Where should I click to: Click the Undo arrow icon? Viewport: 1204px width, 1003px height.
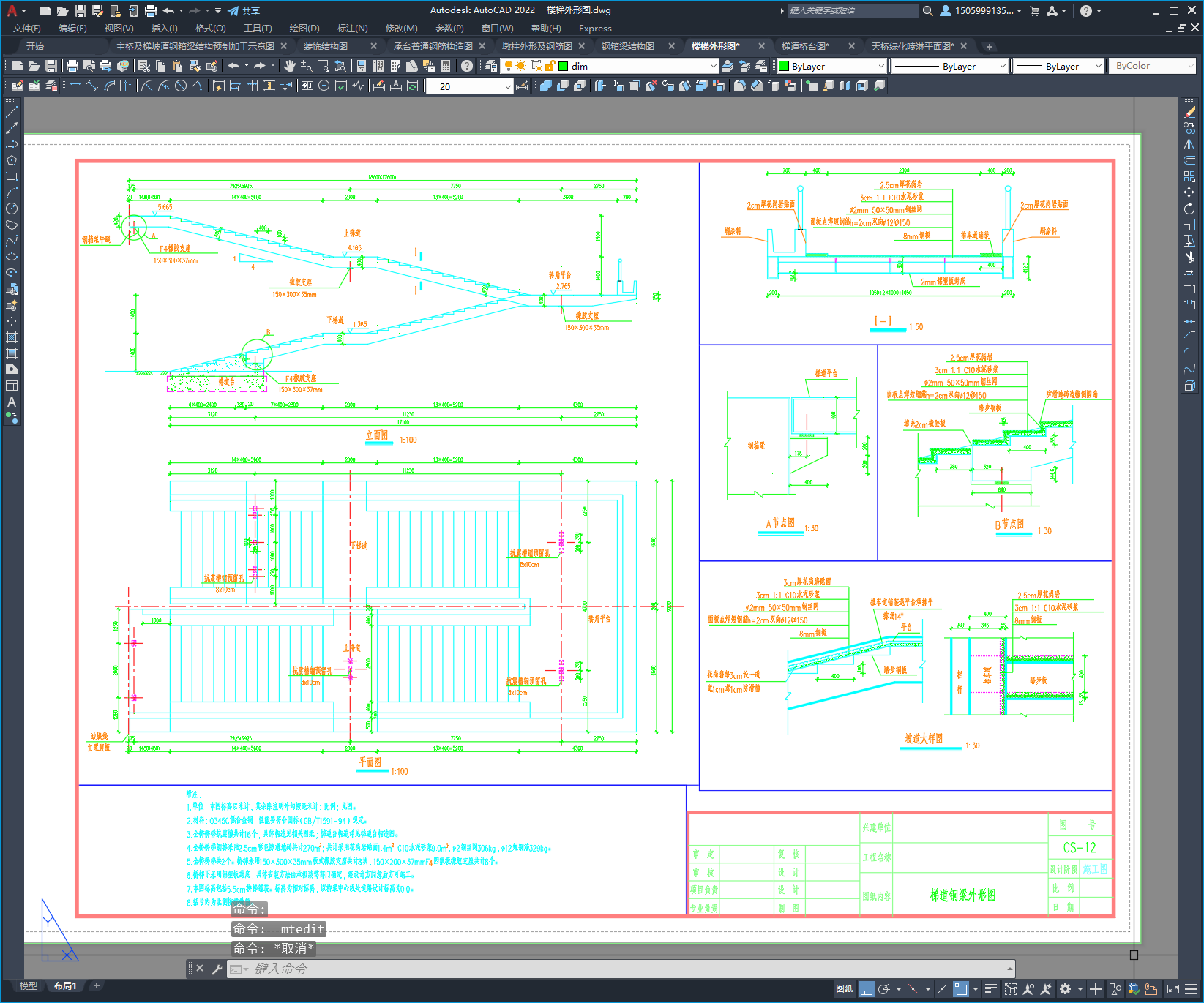coord(233,66)
